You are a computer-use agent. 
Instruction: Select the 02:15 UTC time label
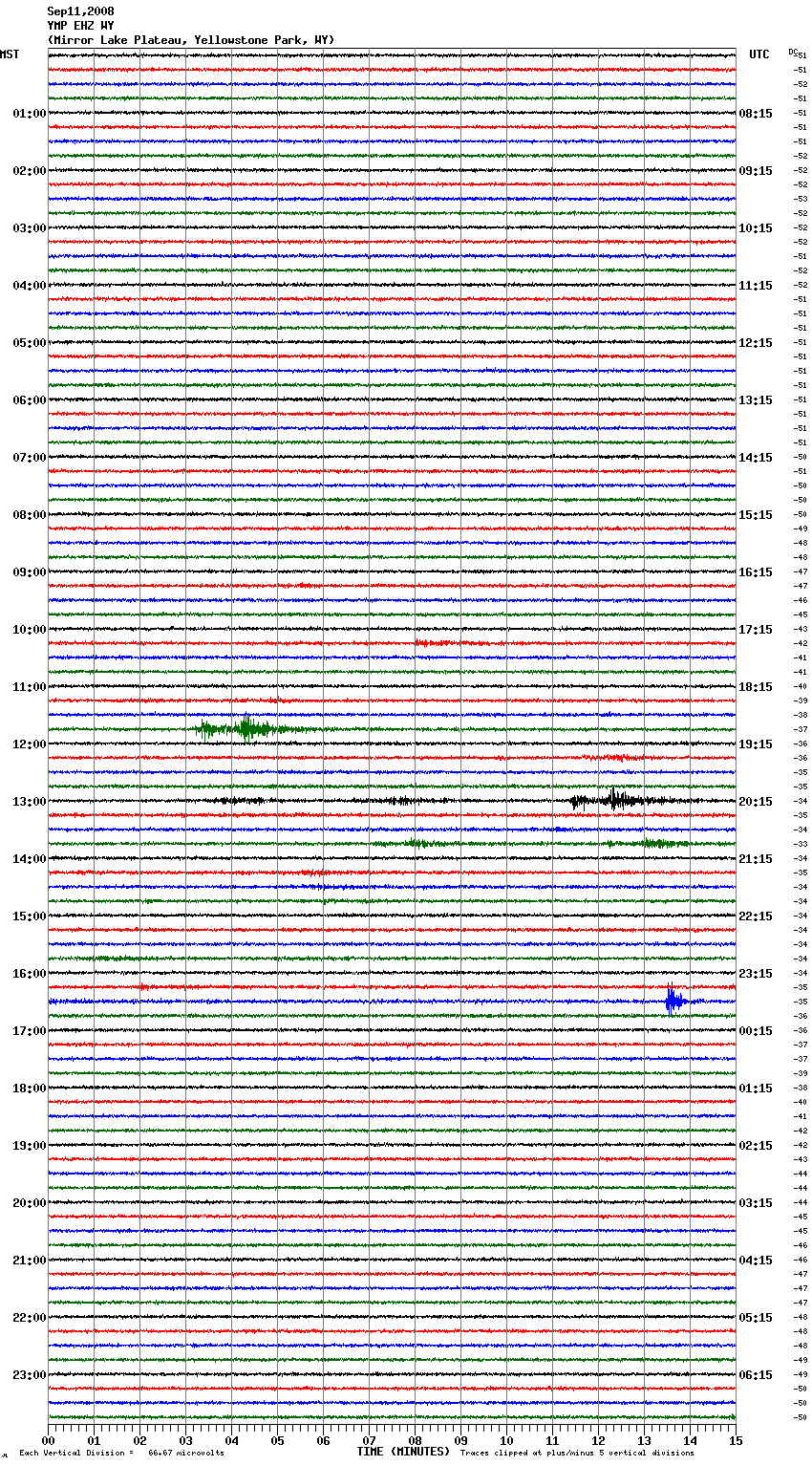tap(756, 1146)
